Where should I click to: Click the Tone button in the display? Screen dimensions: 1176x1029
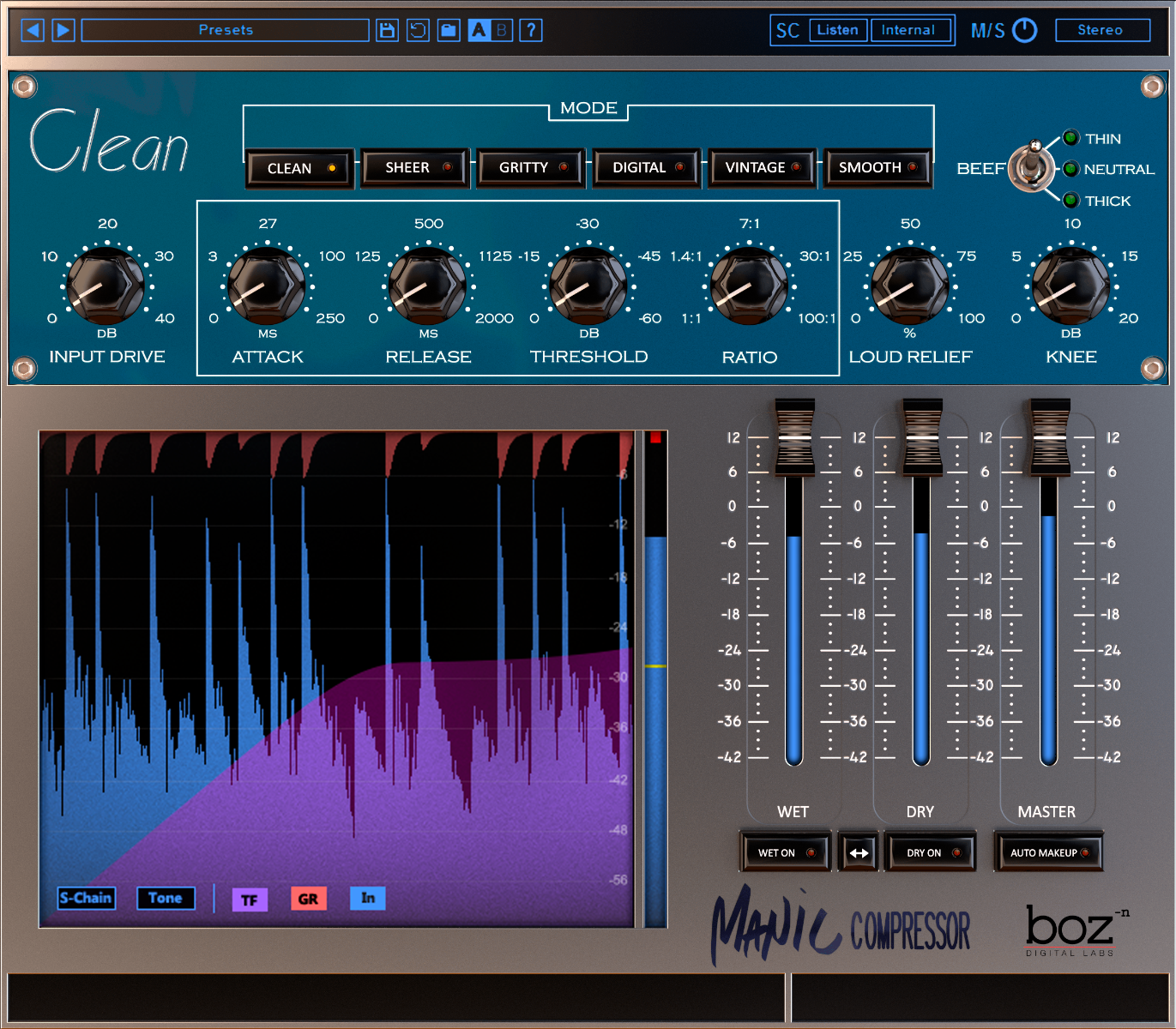(166, 898)
